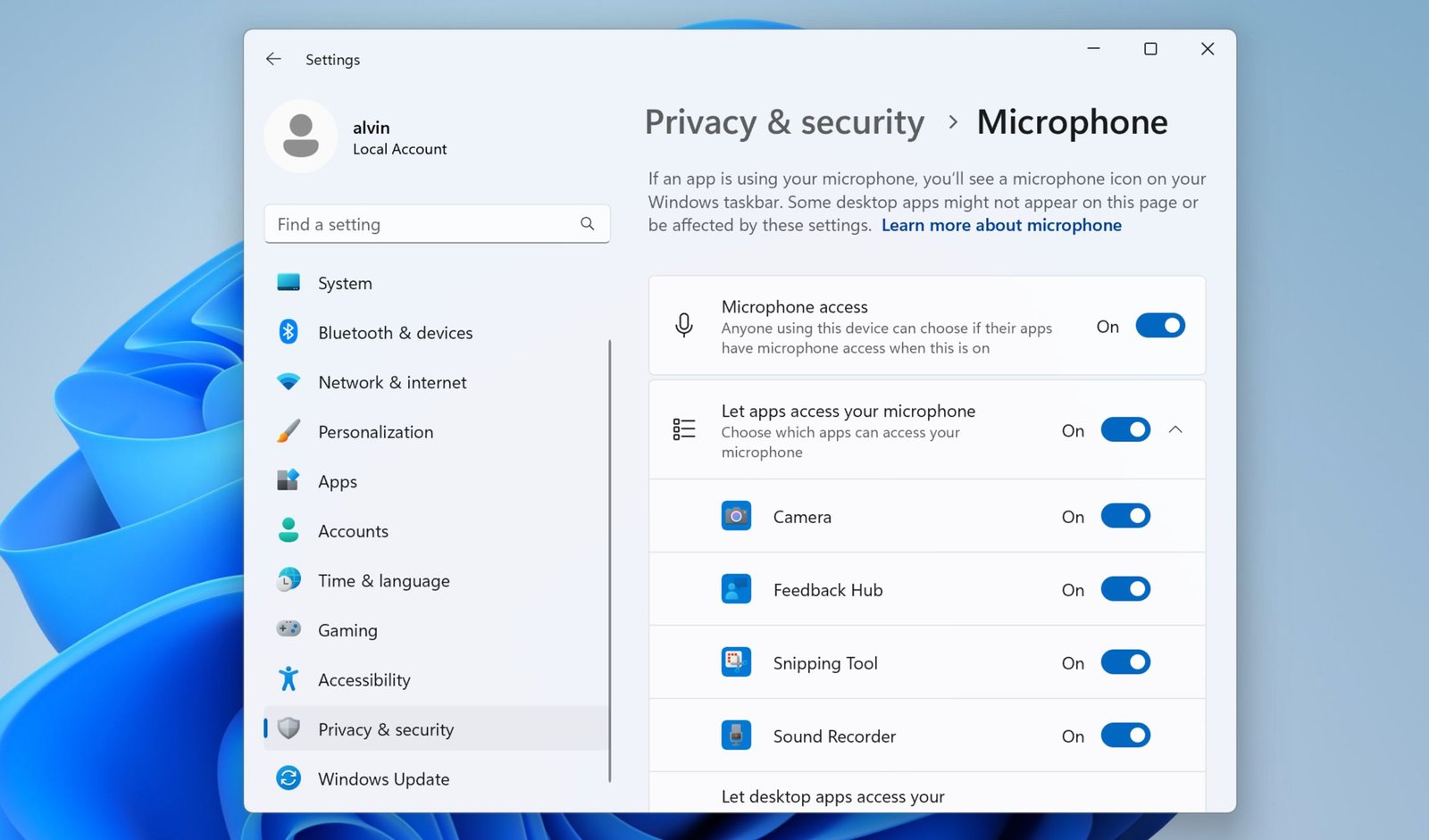Open Apps settings category

point(437,481)
